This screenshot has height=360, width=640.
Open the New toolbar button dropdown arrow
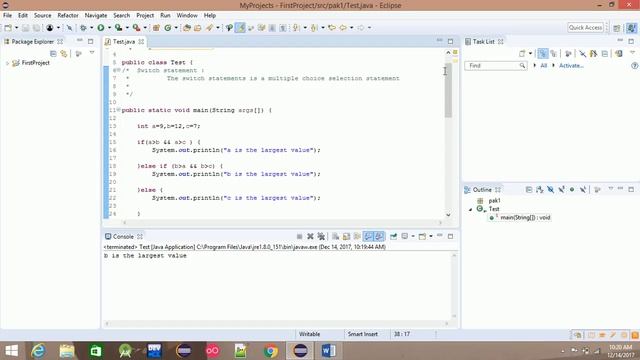point(16,28)
